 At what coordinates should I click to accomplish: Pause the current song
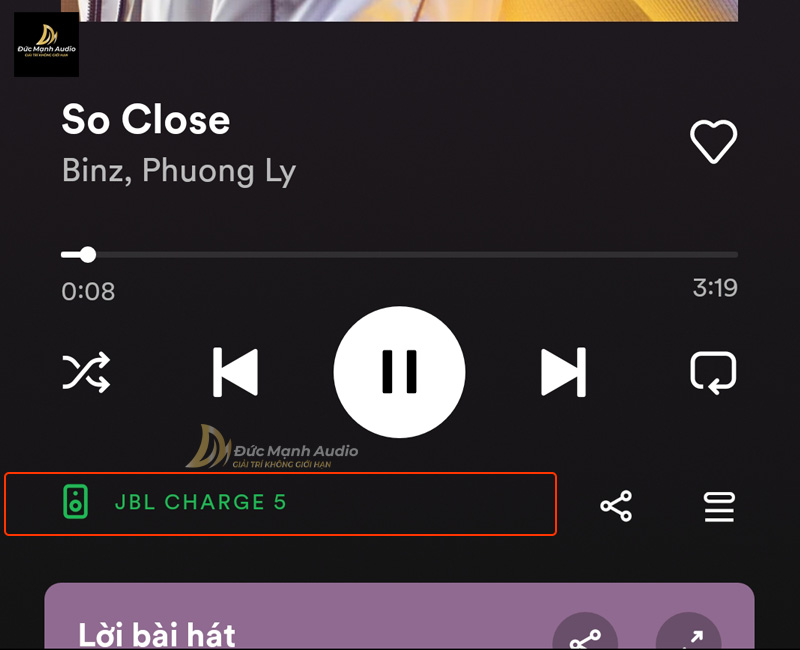399,372
